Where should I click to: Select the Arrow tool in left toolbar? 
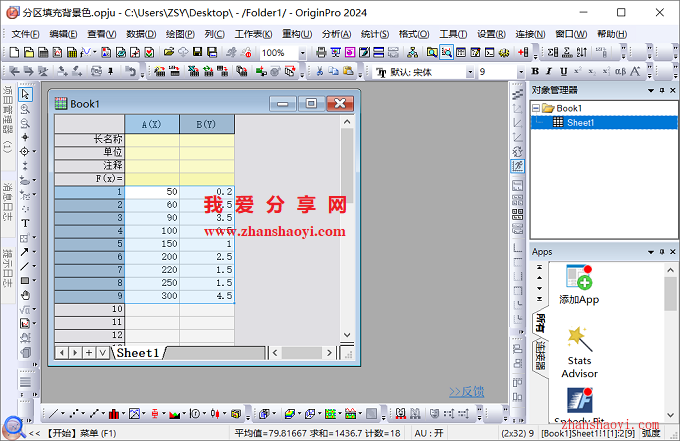(x=25, y=252)
